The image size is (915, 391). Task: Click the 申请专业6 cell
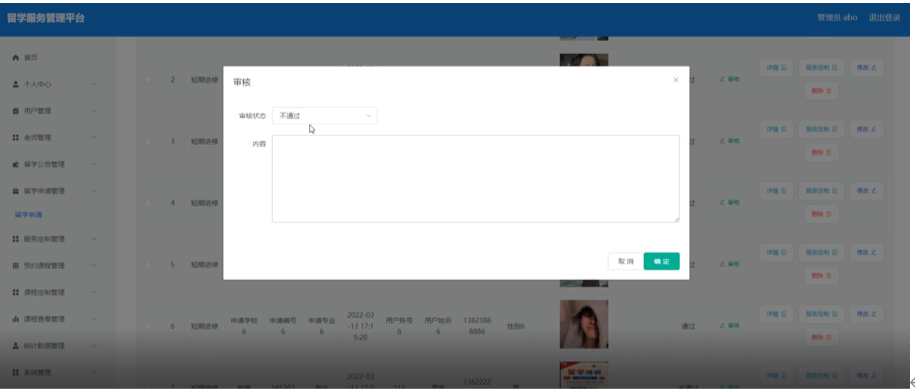point(322,326)
